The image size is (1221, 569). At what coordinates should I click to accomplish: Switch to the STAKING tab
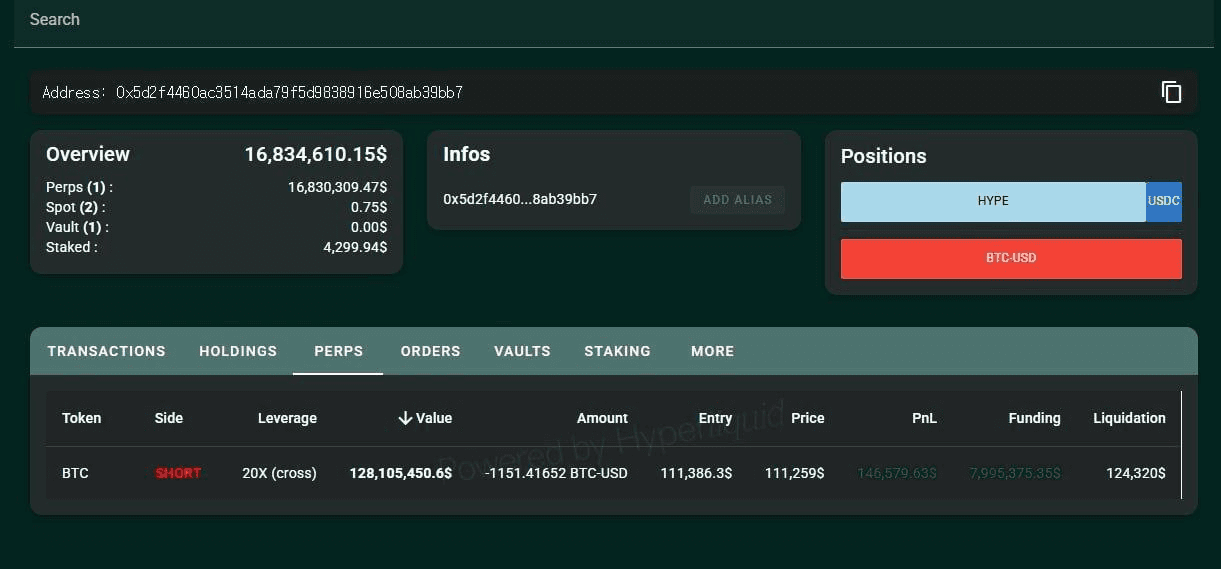point(617,351)
